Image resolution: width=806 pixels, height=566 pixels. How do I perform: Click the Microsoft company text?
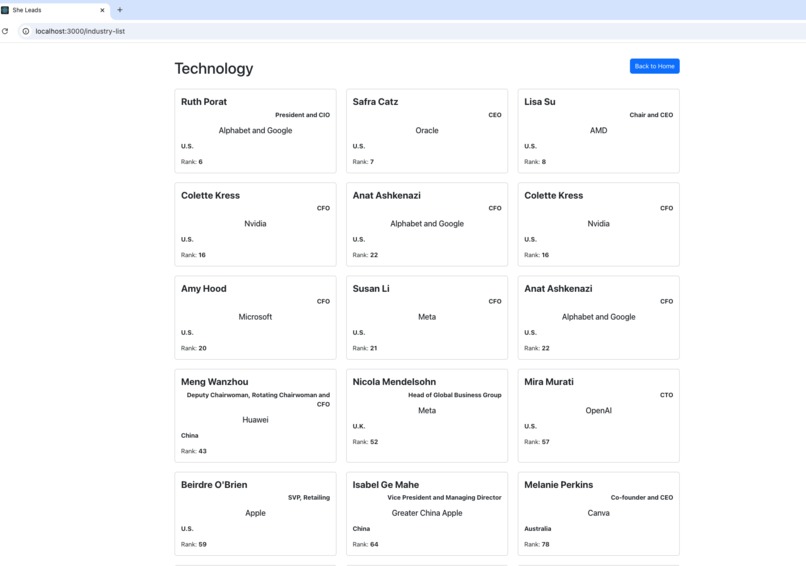255,317
